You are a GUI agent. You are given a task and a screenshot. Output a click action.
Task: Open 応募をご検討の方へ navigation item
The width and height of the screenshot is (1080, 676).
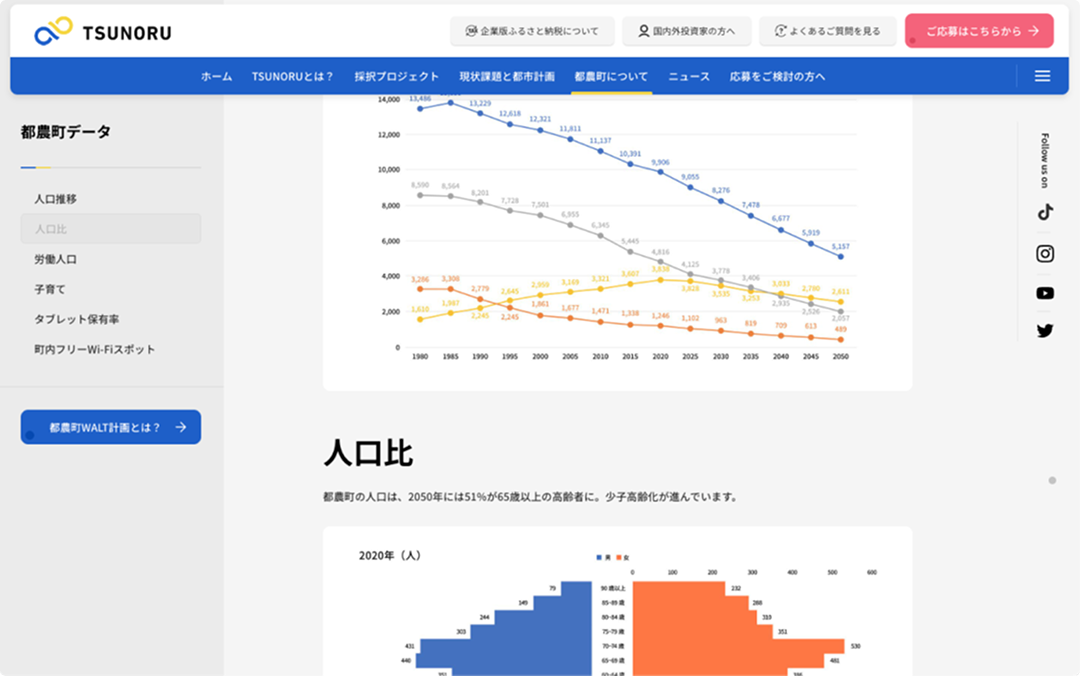click(x=778, y=76)
